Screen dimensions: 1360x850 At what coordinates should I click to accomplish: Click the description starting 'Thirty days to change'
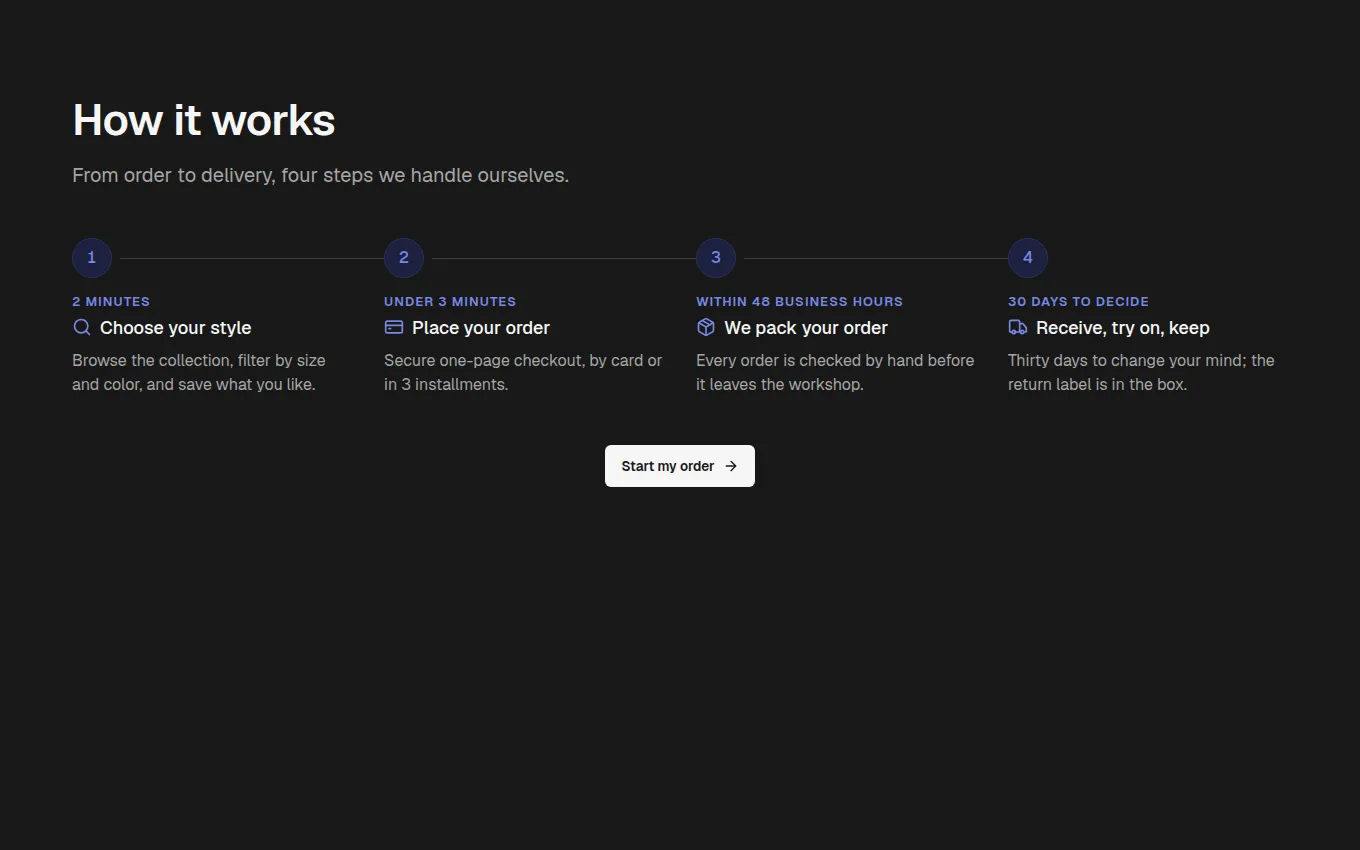[x=1141, y=372]
